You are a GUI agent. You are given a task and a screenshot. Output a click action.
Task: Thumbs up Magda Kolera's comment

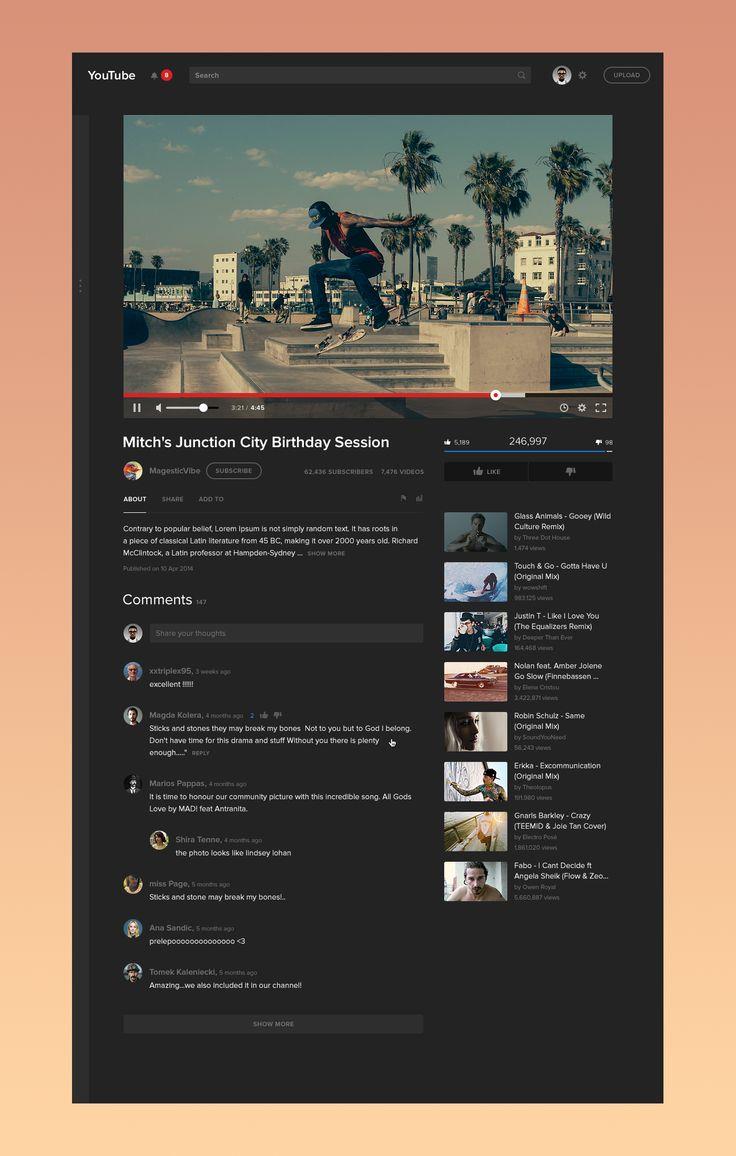264,715
